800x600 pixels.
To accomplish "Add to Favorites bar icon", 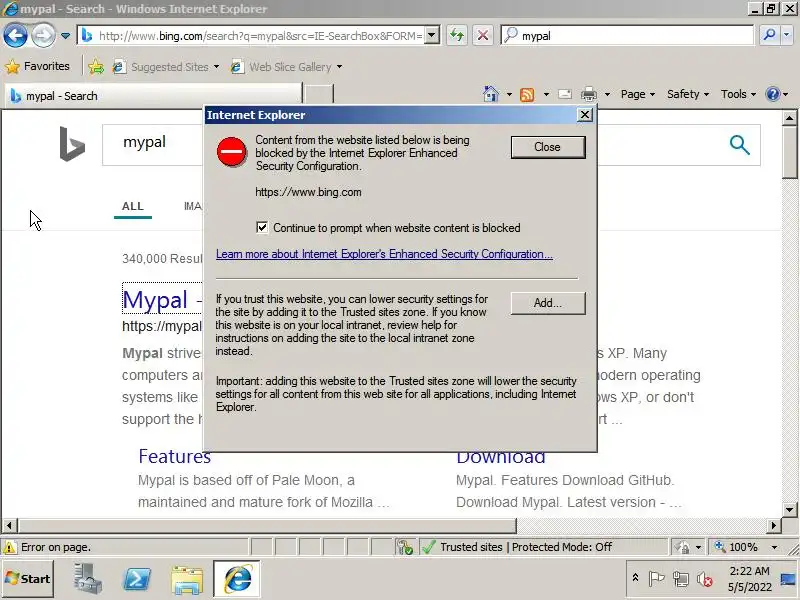I will pos(96,67).
